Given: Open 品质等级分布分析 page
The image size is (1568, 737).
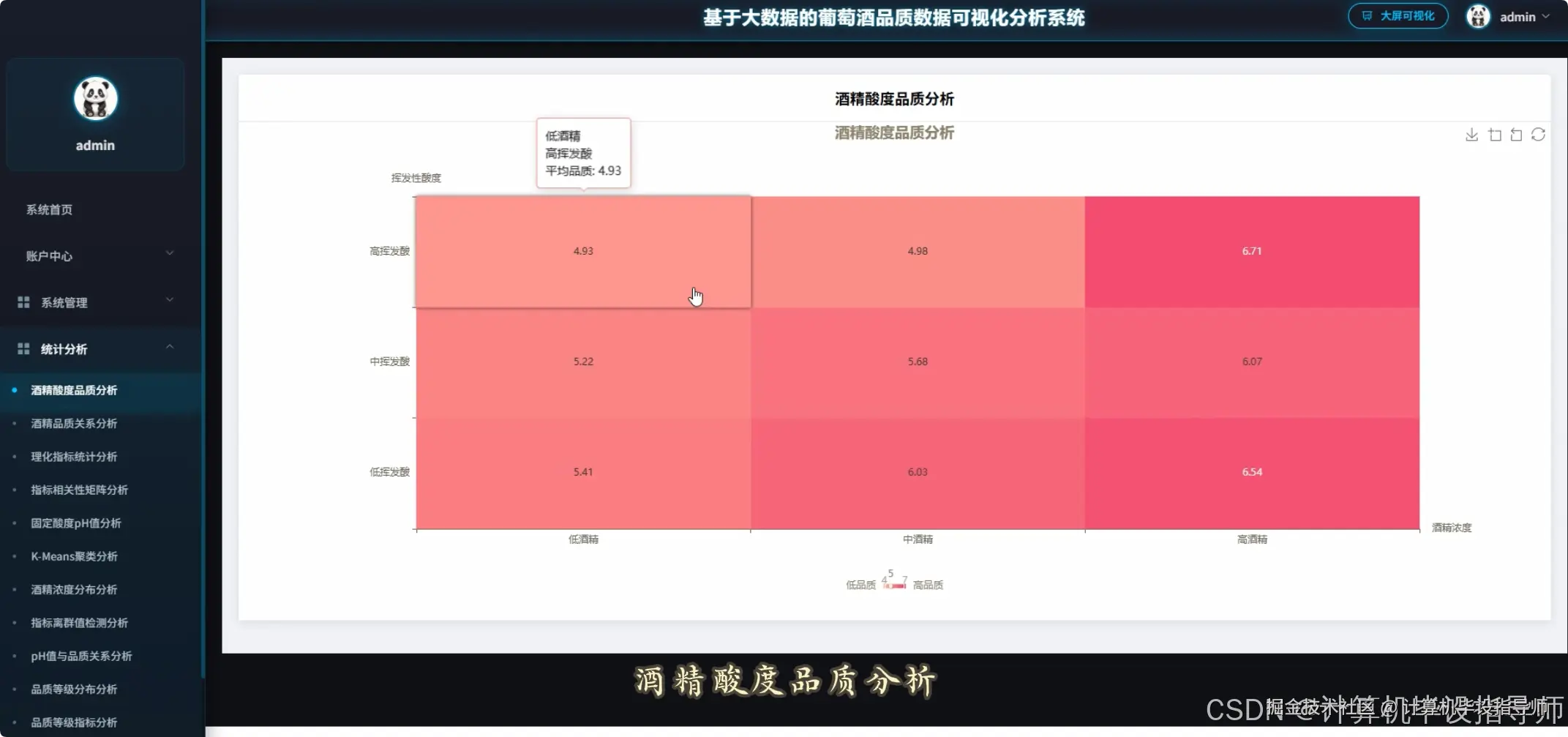Looking at the screenshot, I should 74,689.
